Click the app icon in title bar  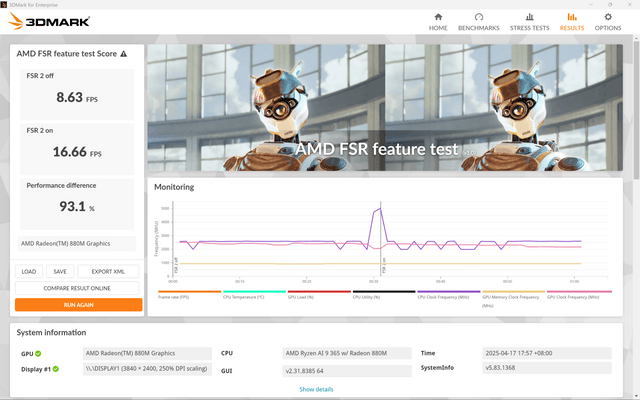coord(4,4)
